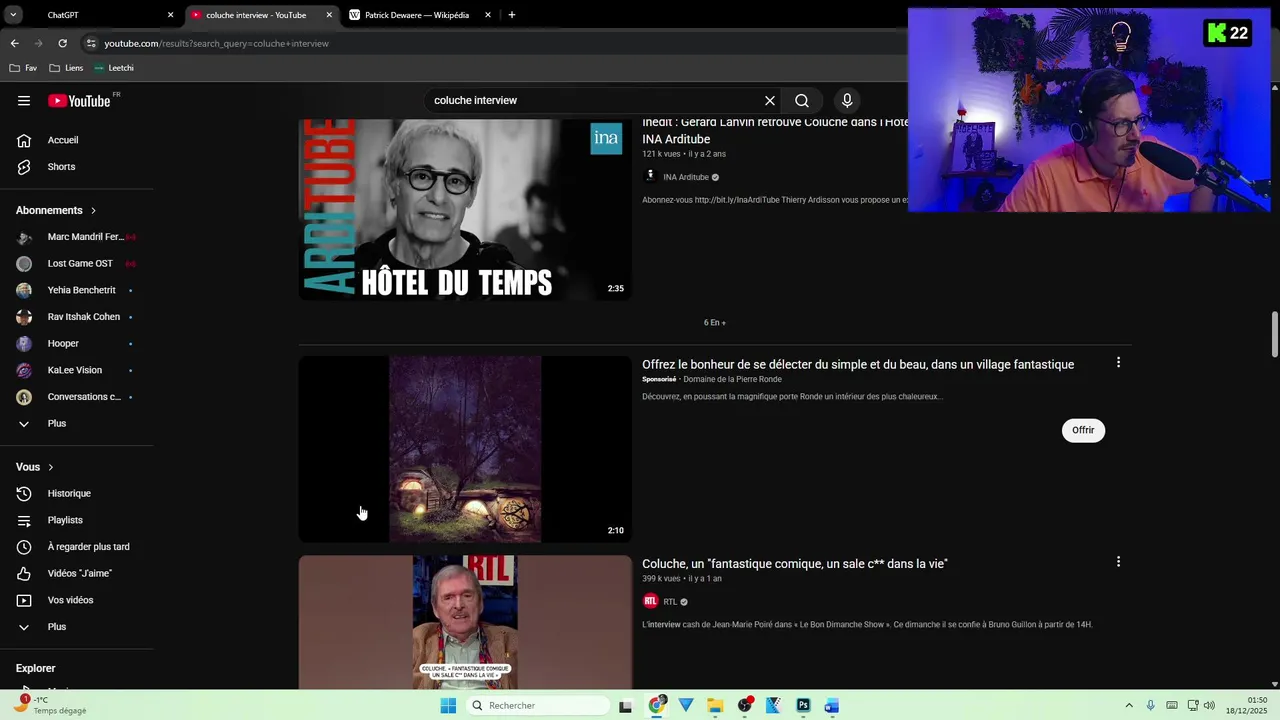Screen dimensions: 1280x720
Task: Open the Leetchi bookmark
Action: 114,68
